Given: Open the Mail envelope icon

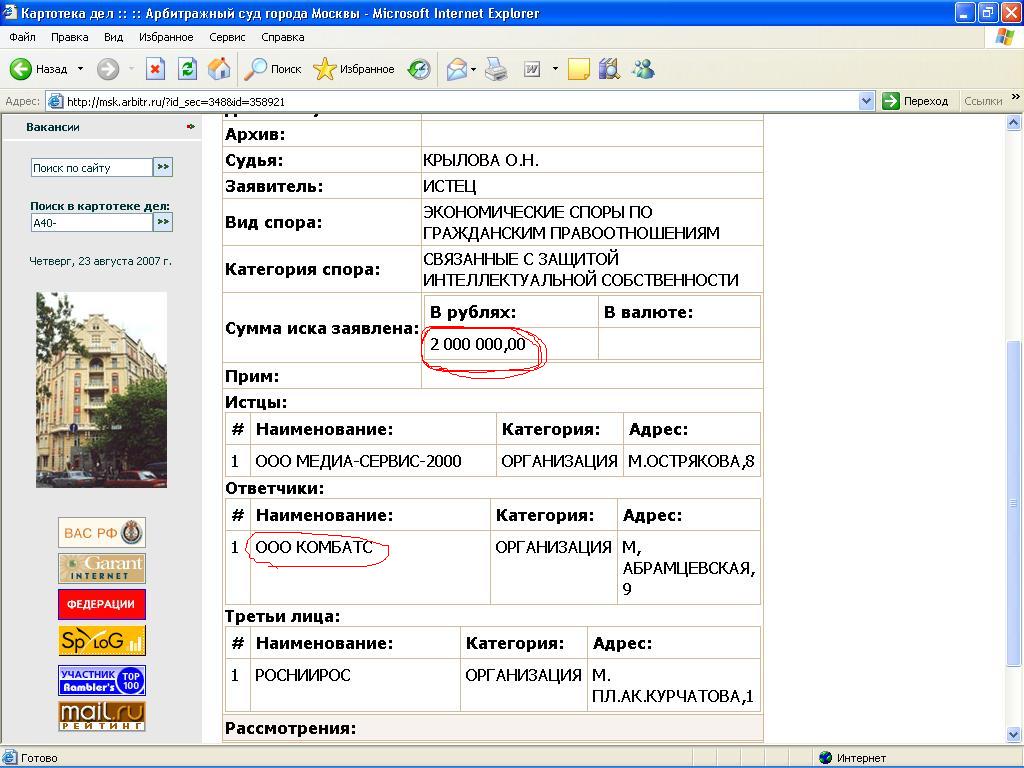Looking at the screenshot, I should [456, 69].
